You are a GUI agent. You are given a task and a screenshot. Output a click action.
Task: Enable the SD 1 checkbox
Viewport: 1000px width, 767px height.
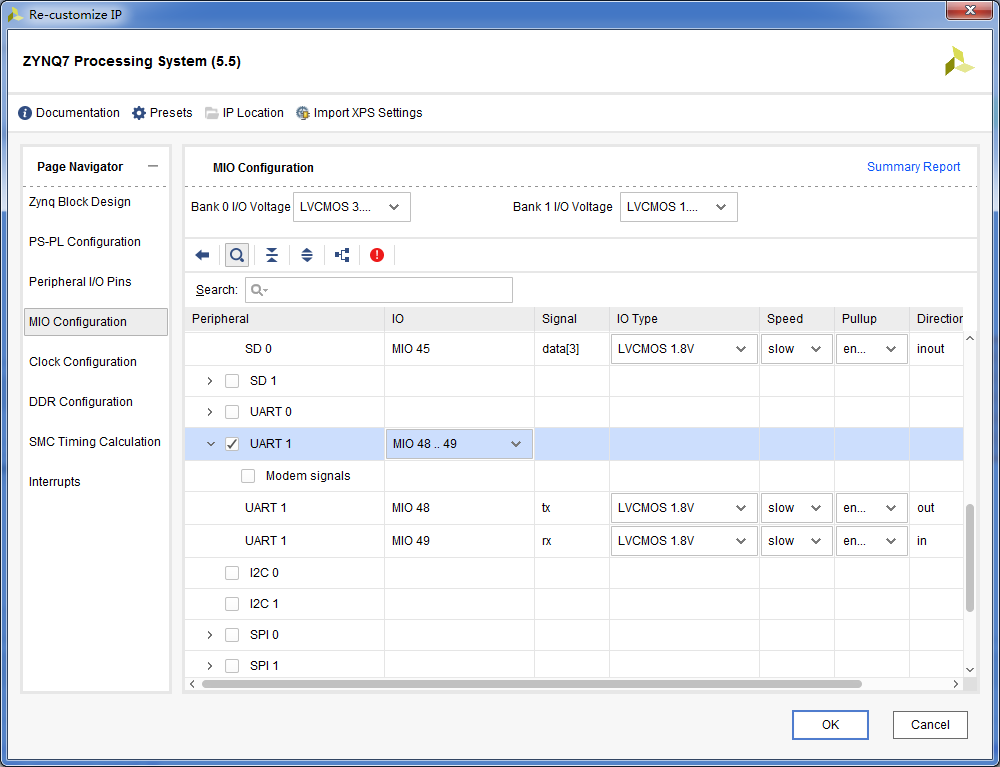(x=232, y=381)
